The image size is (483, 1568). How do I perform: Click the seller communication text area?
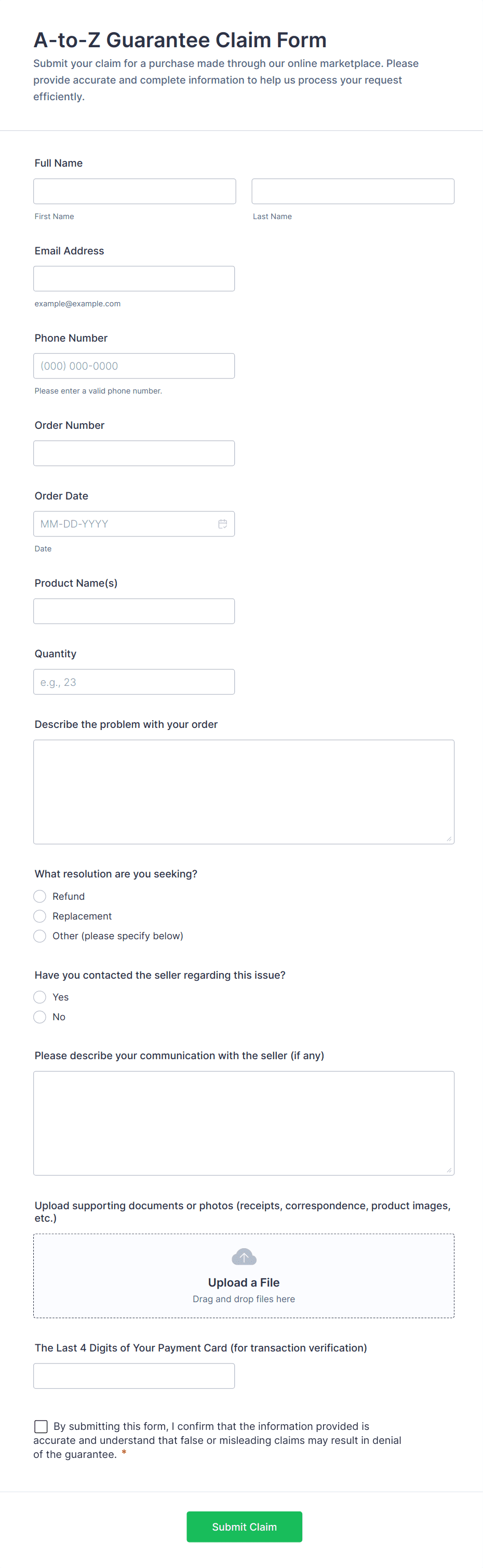coord(244,1123)
